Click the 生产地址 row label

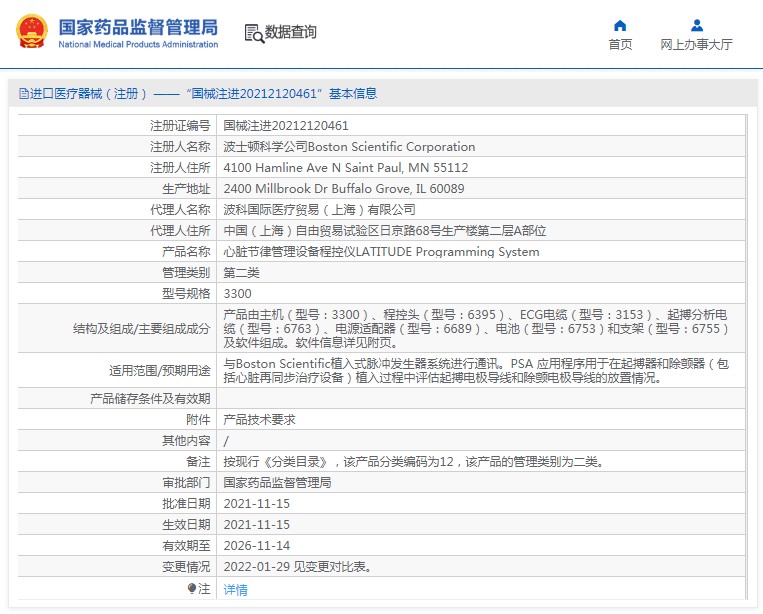186,189
